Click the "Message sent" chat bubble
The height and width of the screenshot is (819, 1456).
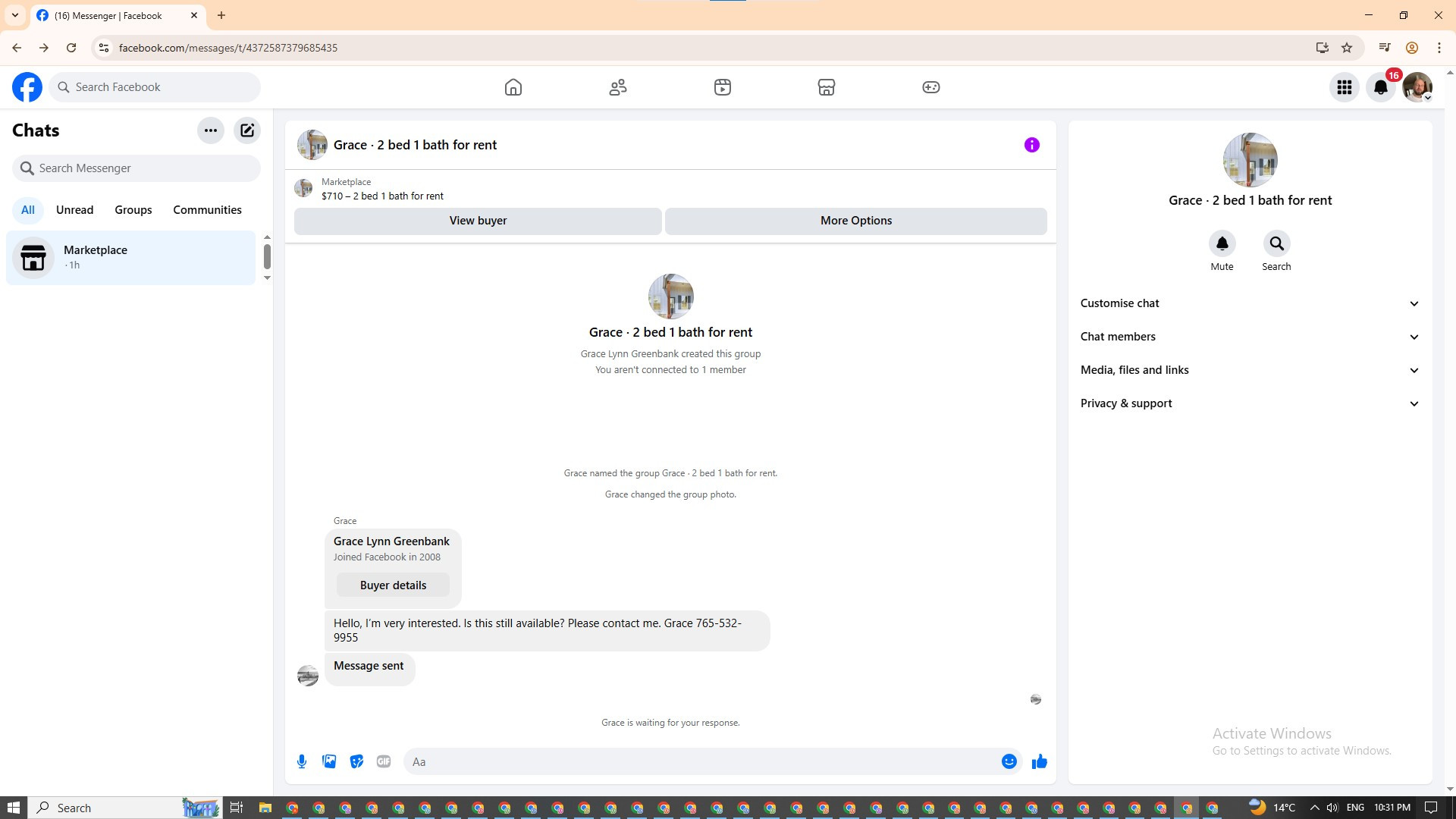pyautogui.click(x=369, y=670)
